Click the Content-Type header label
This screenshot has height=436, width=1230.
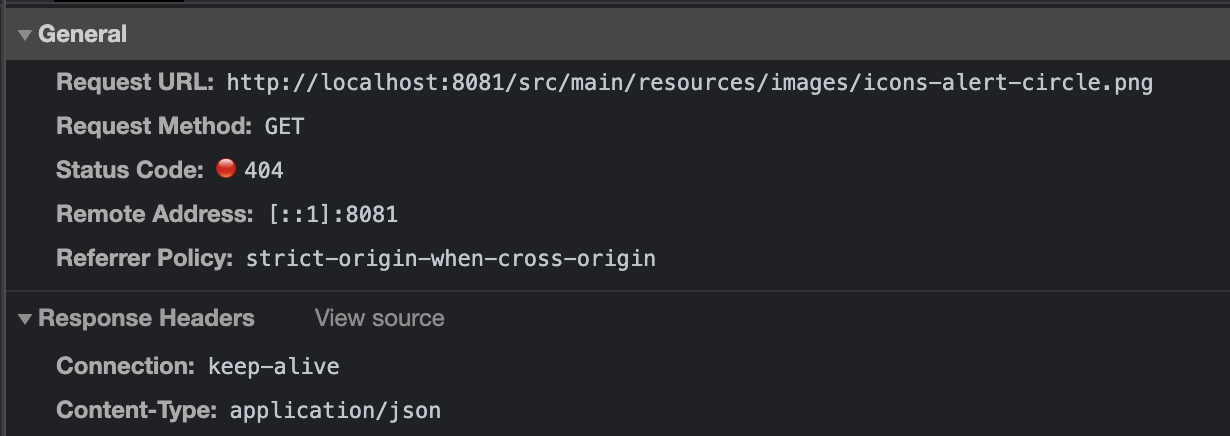(x=136, y=410)
